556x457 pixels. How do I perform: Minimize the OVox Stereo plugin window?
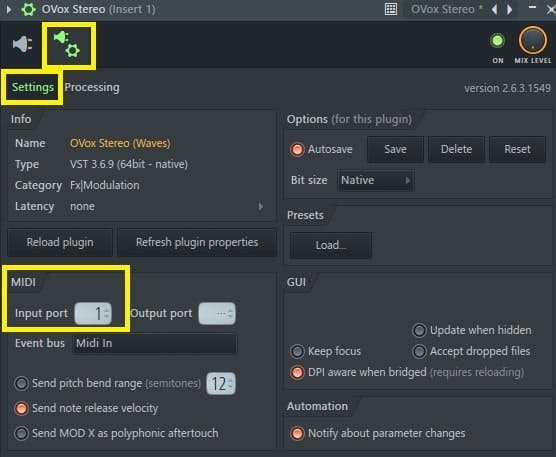click(532, 7)
